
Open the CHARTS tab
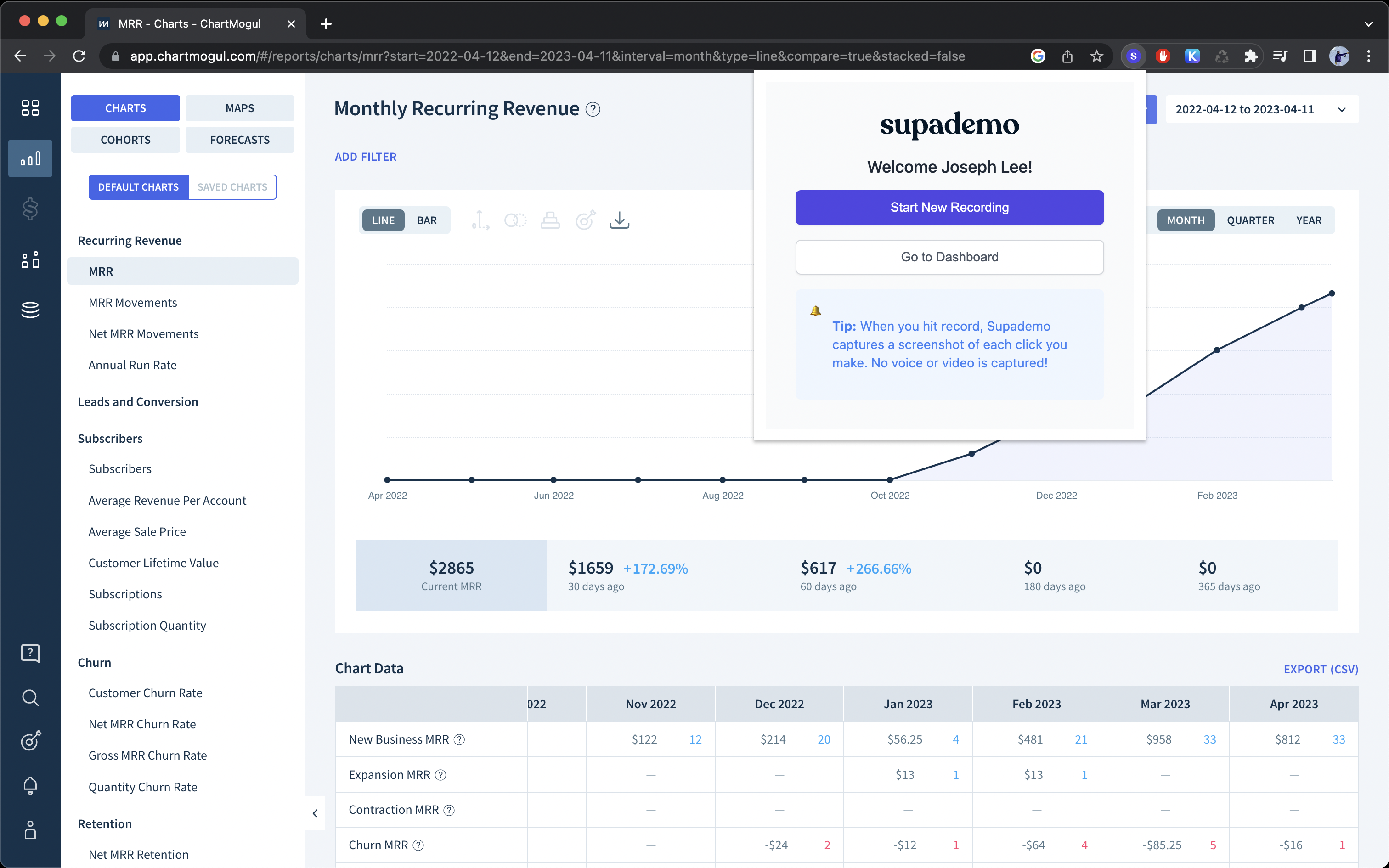click(x=125, y=108)
